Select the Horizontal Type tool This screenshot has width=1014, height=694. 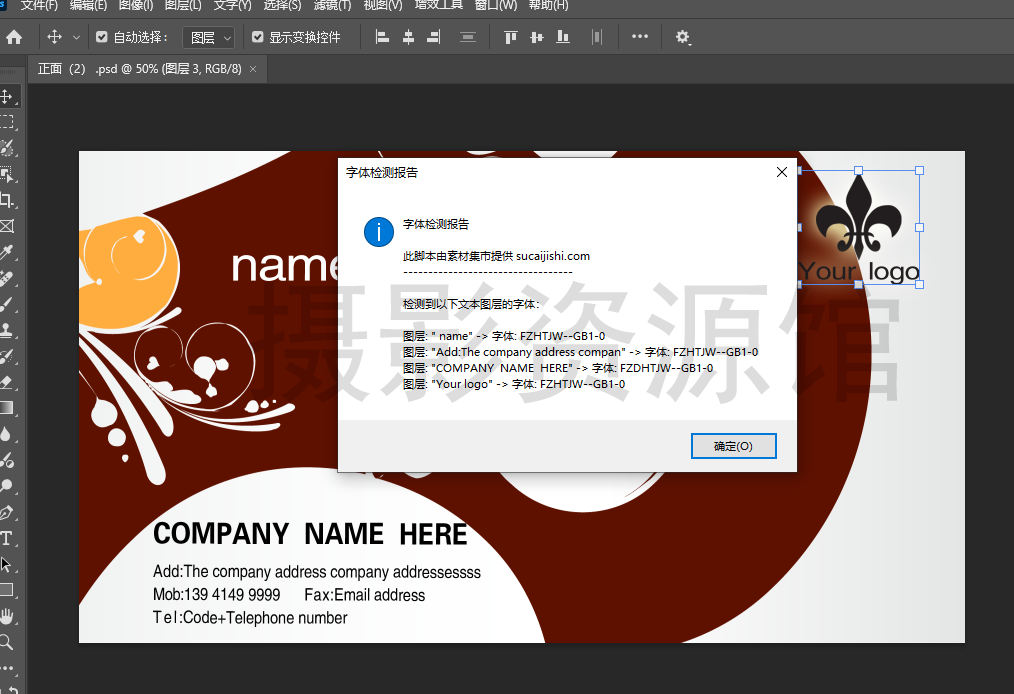click(7, 538)
